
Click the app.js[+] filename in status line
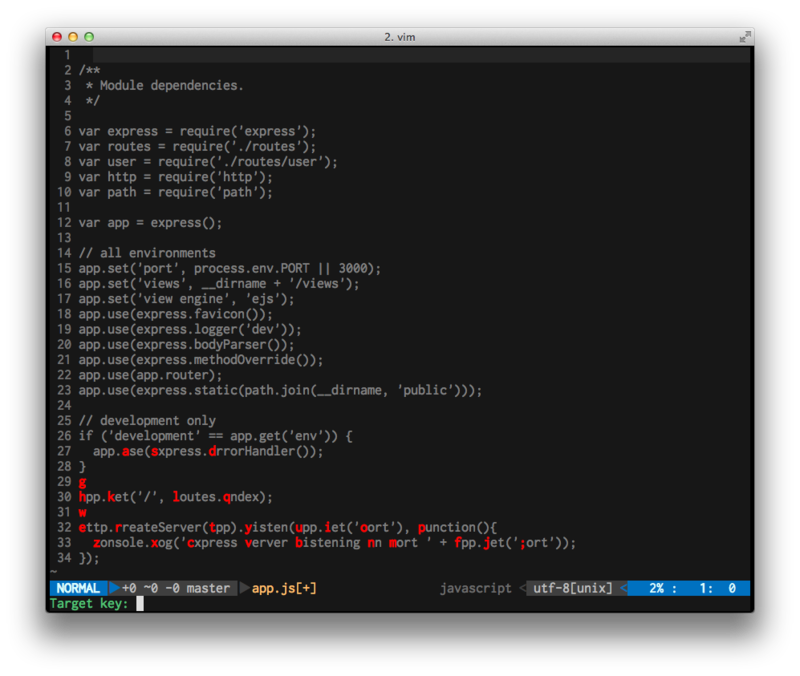pos(284,588)
